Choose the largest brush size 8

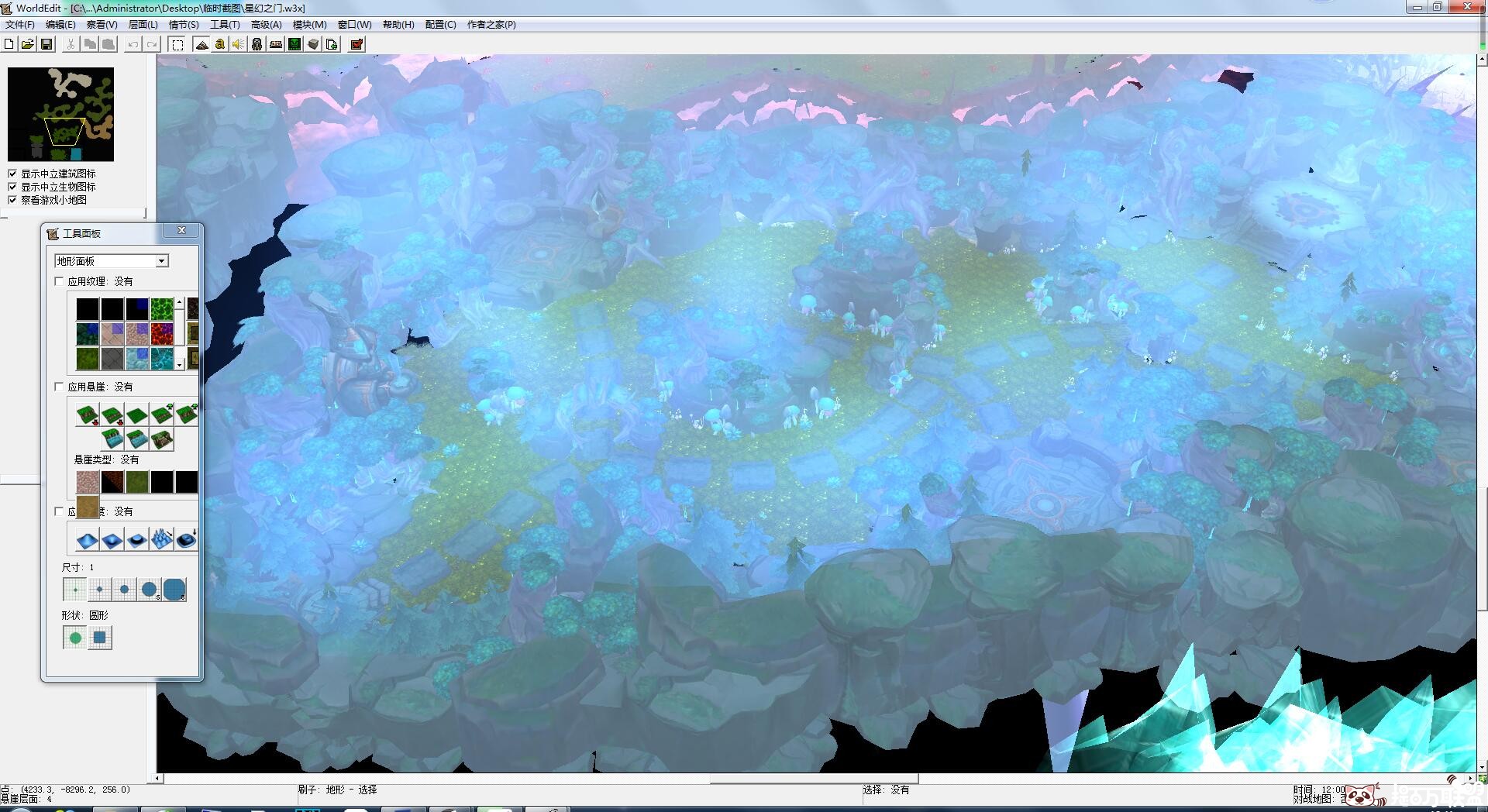point(174,590)
